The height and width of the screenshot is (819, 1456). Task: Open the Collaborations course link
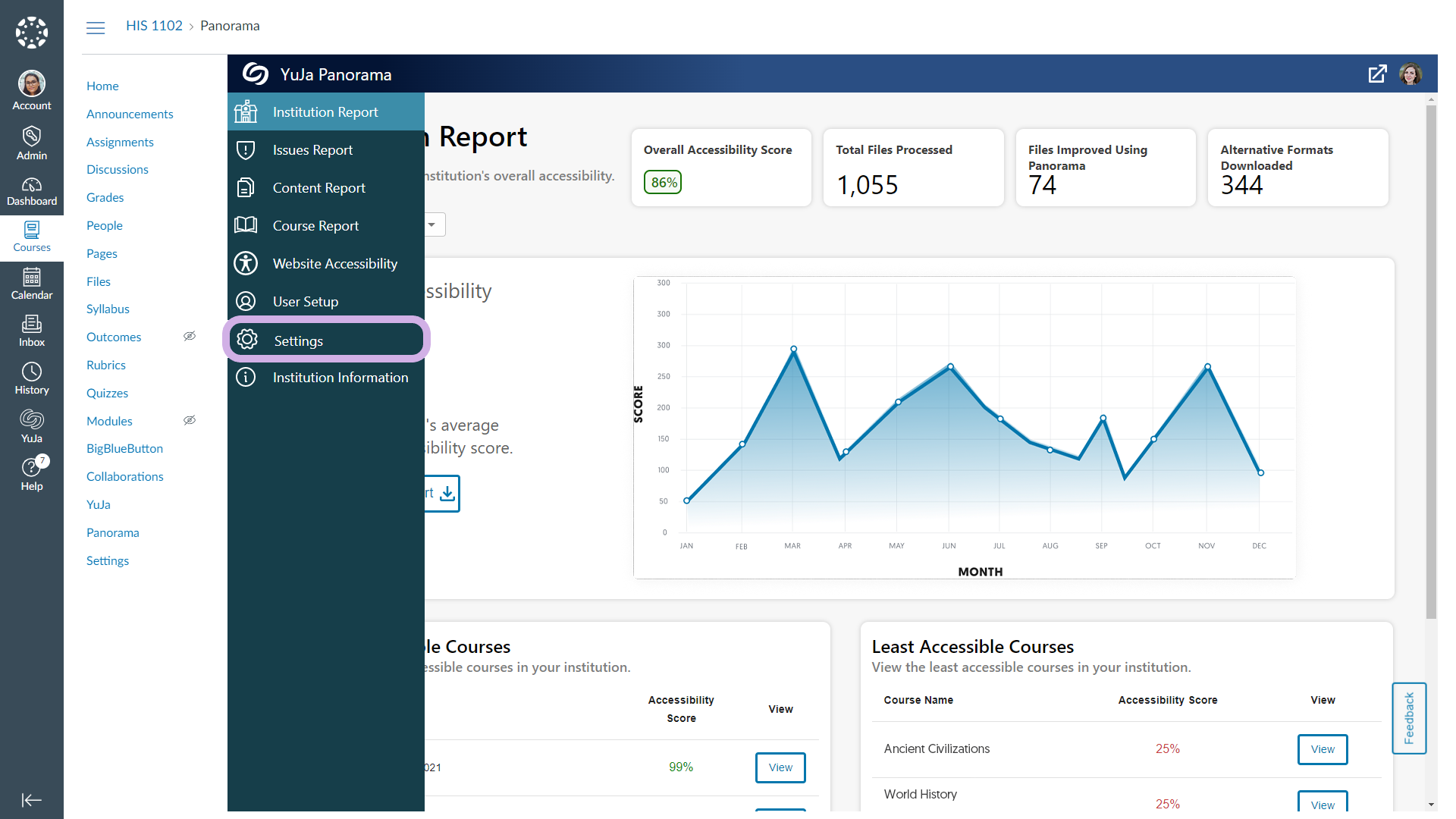pyautogui.click(x=124, y=476)
